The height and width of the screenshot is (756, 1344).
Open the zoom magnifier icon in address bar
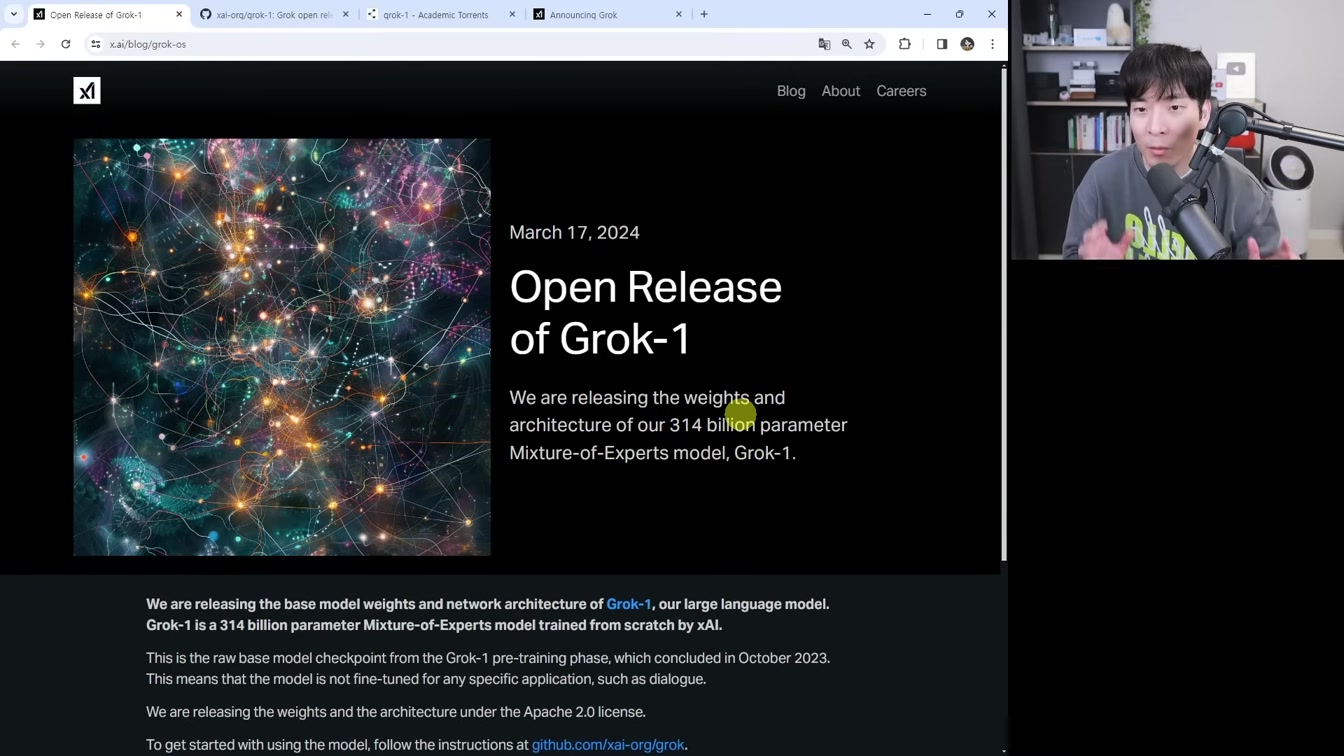click(x=847, y=44)
